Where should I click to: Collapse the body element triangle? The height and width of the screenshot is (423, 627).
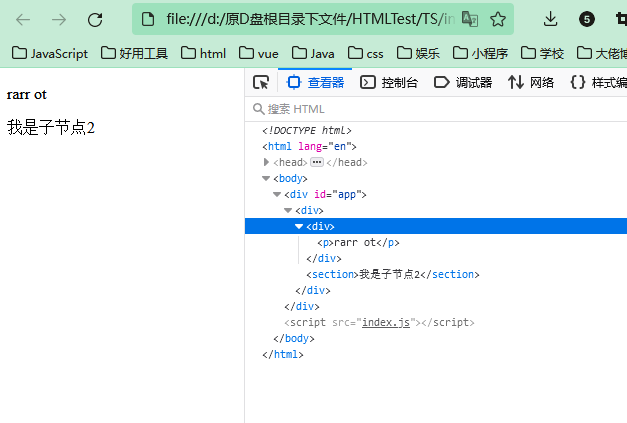point(266,178)
